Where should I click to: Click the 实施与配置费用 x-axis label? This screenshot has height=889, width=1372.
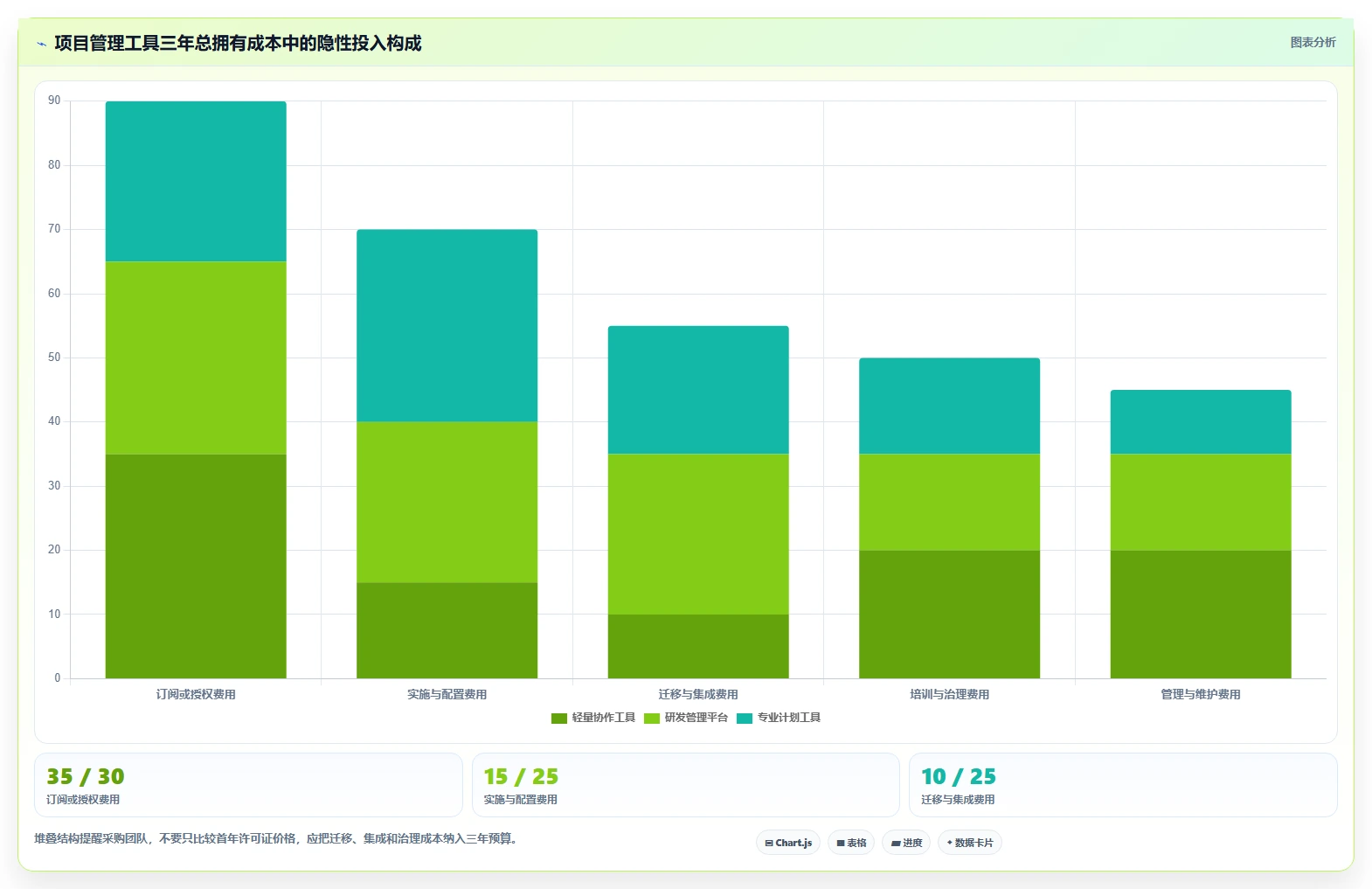coord(447,694)
